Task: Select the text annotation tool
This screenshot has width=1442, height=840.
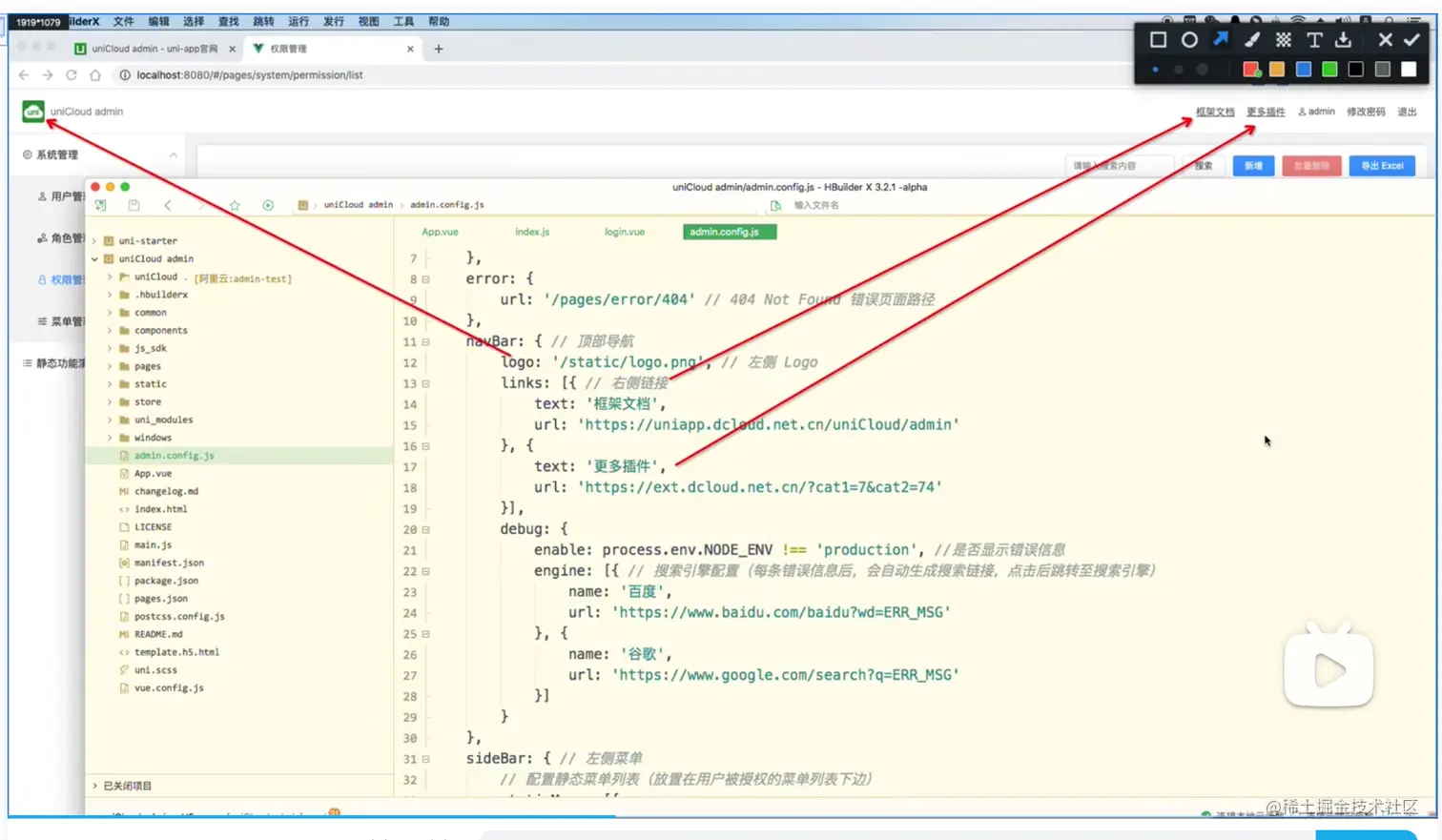Action: [x=1314, y=40]
